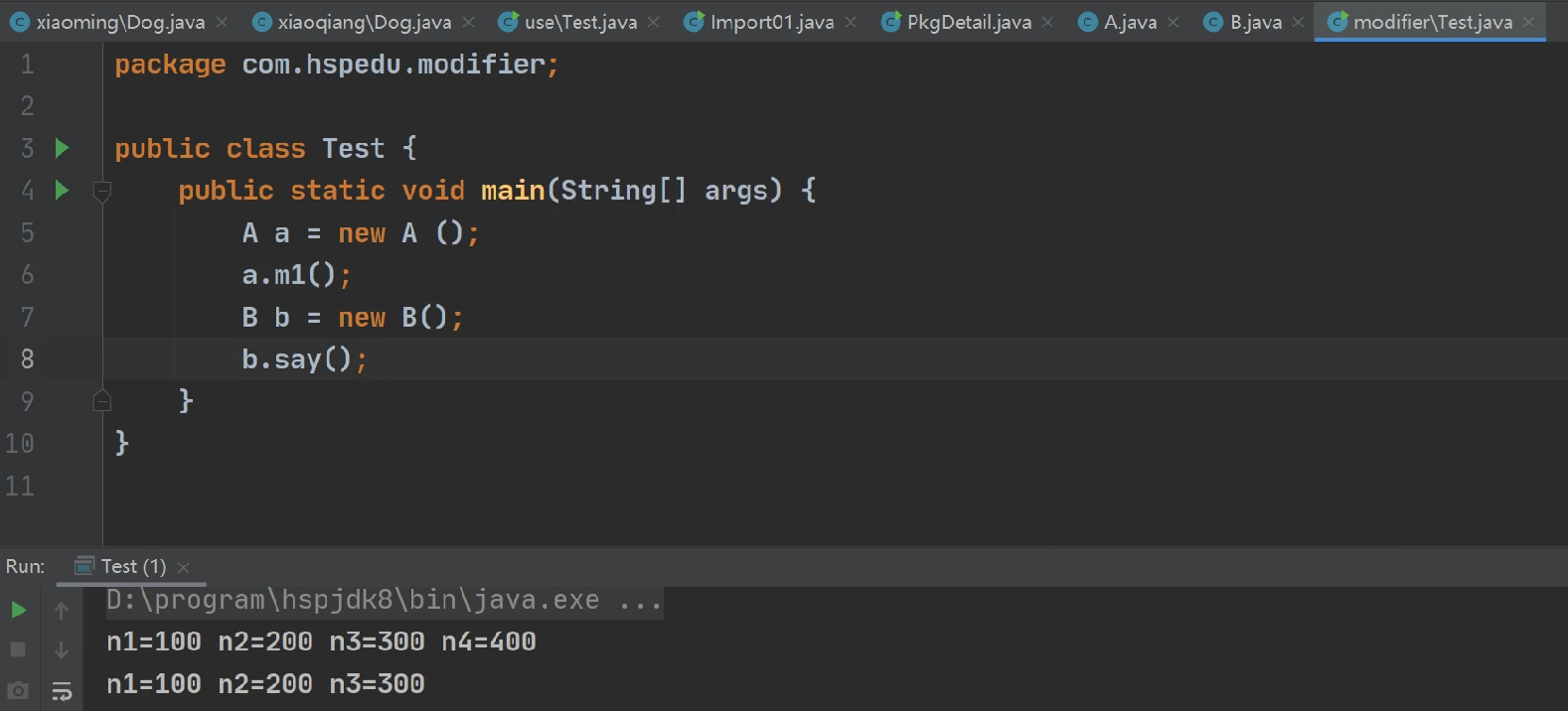Viewport: 1568px width, 711px height.
Task: Click line number 11 in gutter
Action: coord(20,486)
